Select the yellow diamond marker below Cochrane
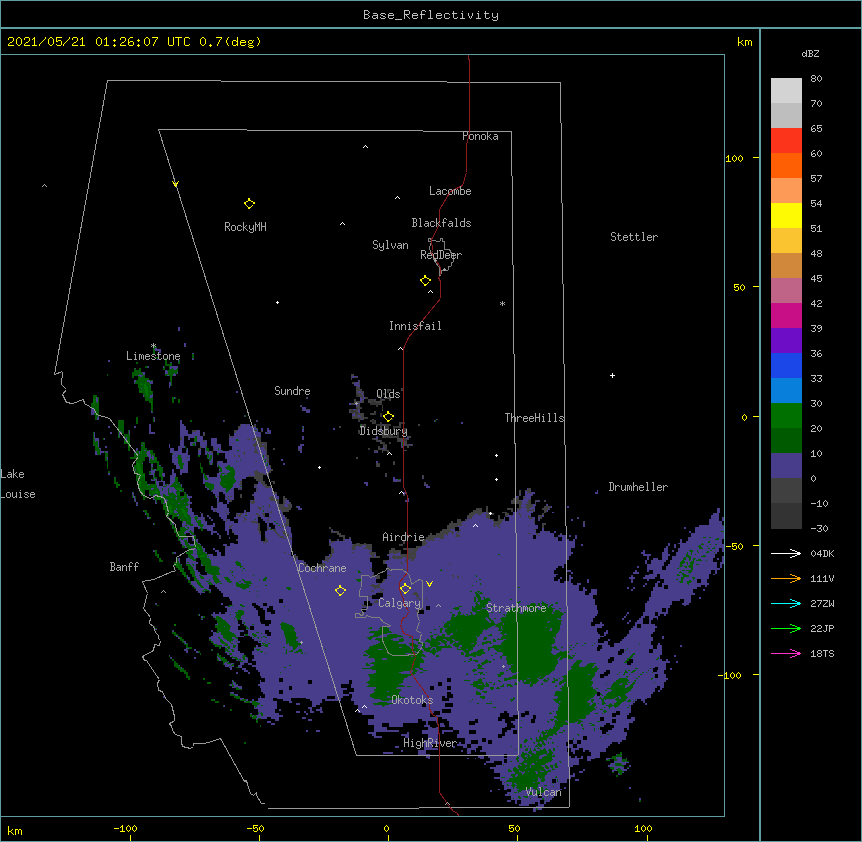Image resolution: width=862 pixels, height=842 pixels. (x=340, y=590)
